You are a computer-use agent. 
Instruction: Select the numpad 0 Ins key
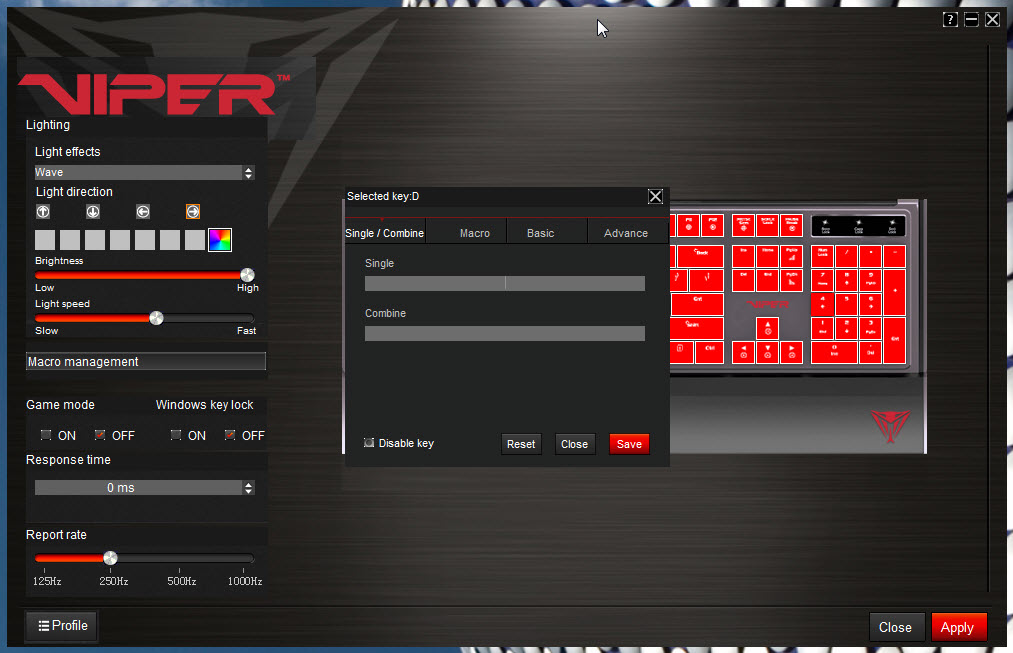point(834,353)
